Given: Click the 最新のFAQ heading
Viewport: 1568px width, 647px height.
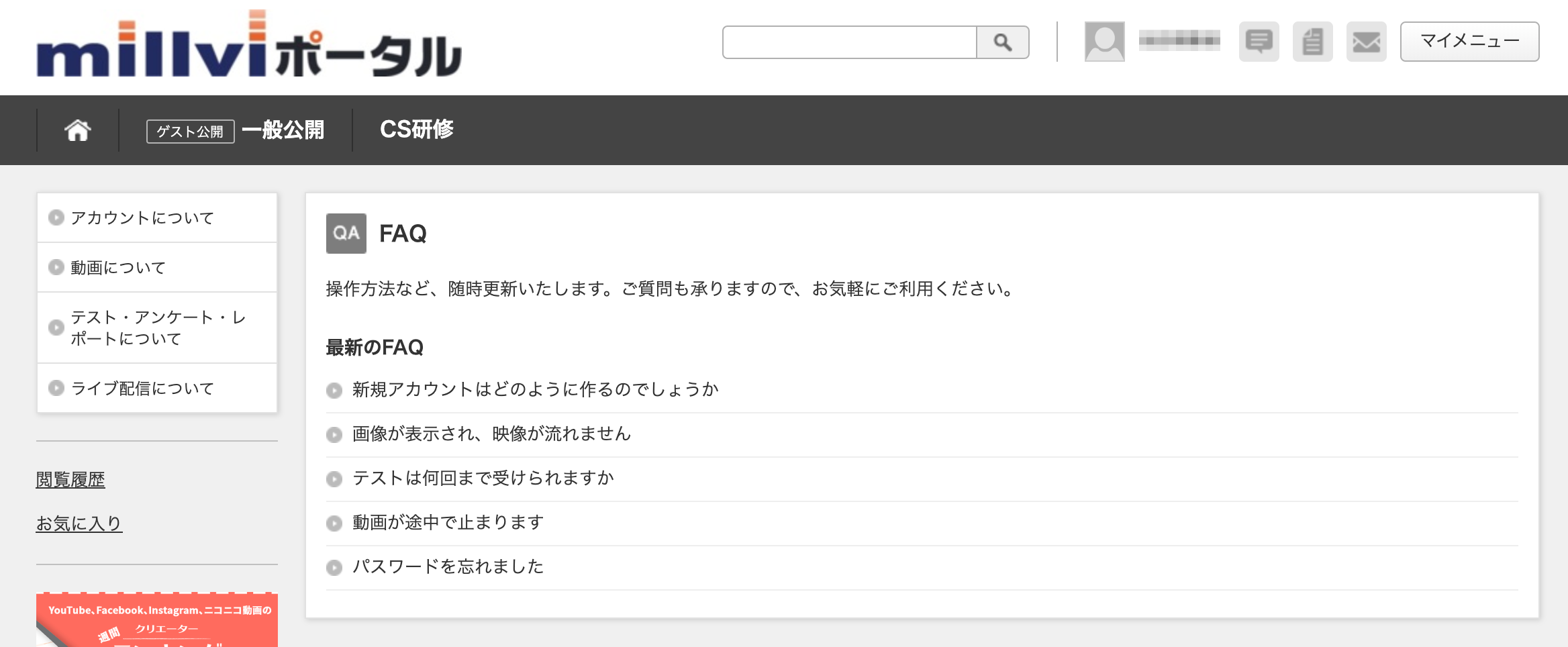Looking at the screenshot, I should [x=375, y=347].
